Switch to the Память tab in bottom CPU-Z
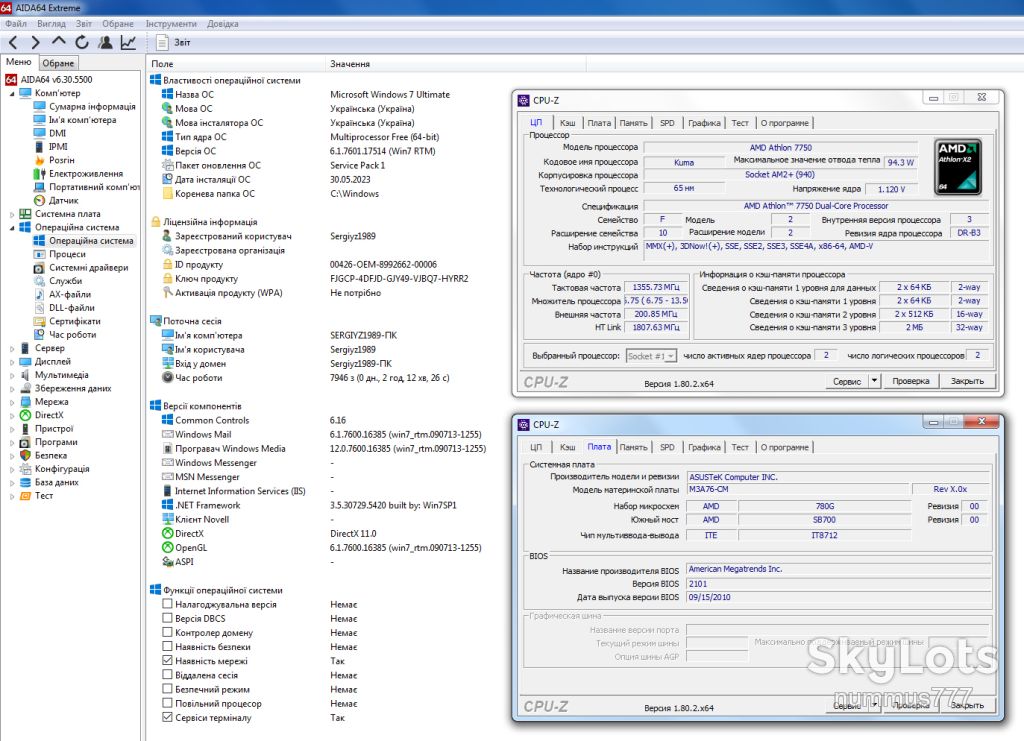Screen dimensions: 1024x741 click(x=633, y=447)
